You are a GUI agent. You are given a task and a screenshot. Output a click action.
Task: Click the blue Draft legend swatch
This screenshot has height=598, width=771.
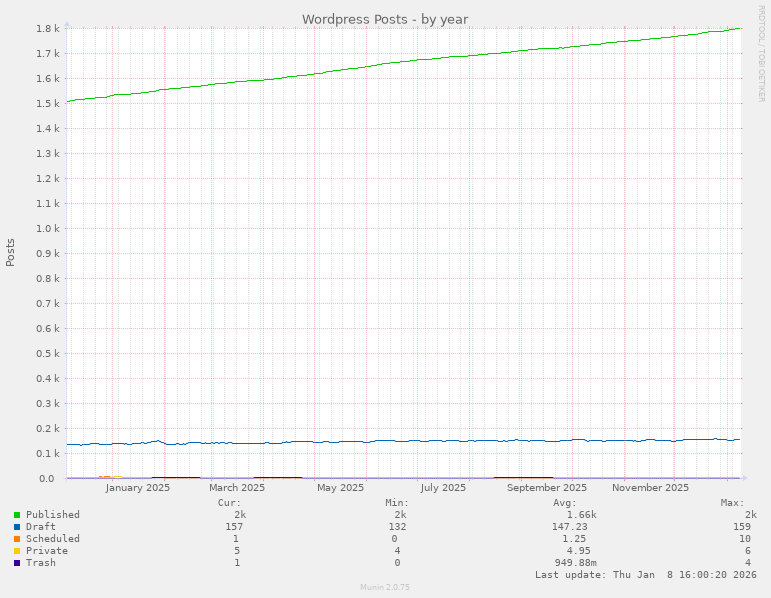[17, 527]
